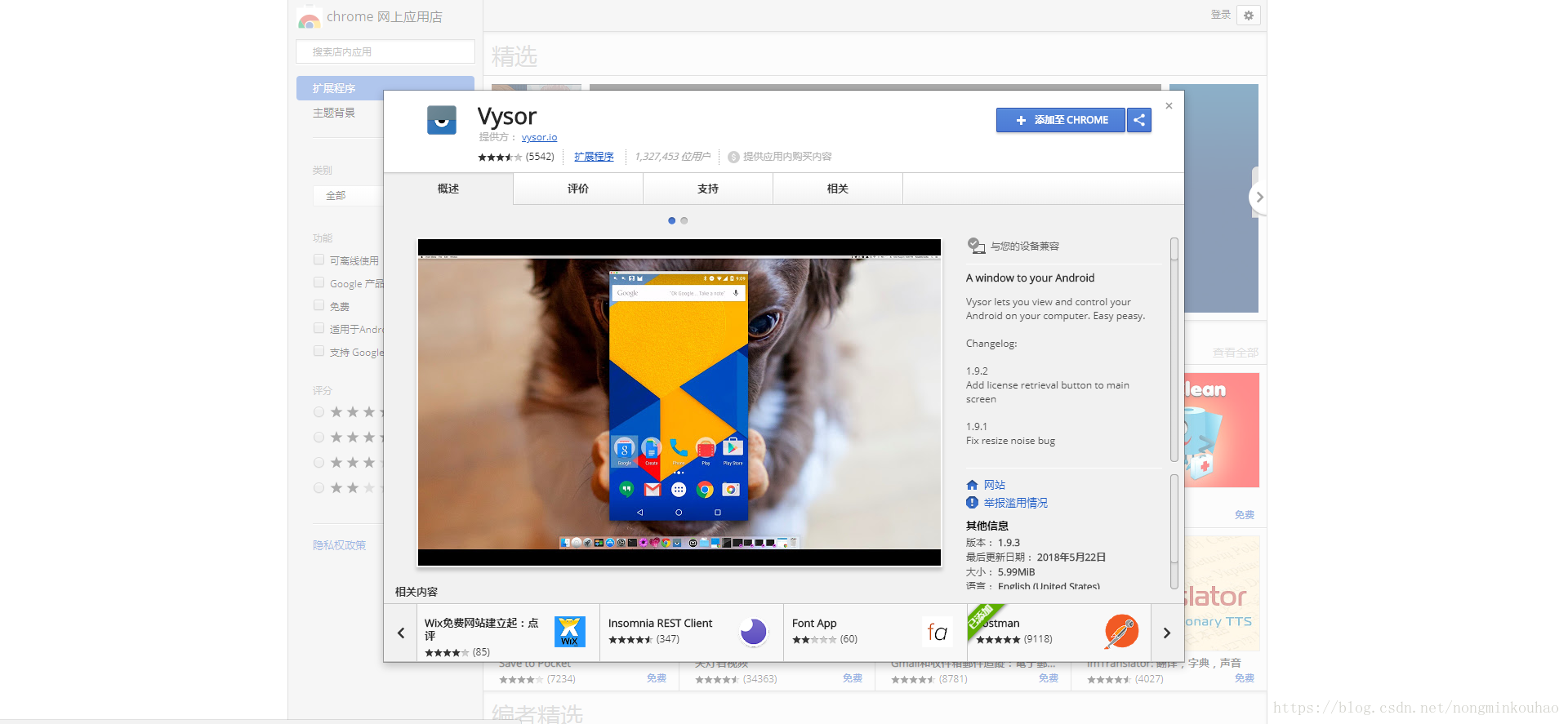Click the Font App fa icon
Viewport: 1568px width, 724px height.
click(938, 632)
